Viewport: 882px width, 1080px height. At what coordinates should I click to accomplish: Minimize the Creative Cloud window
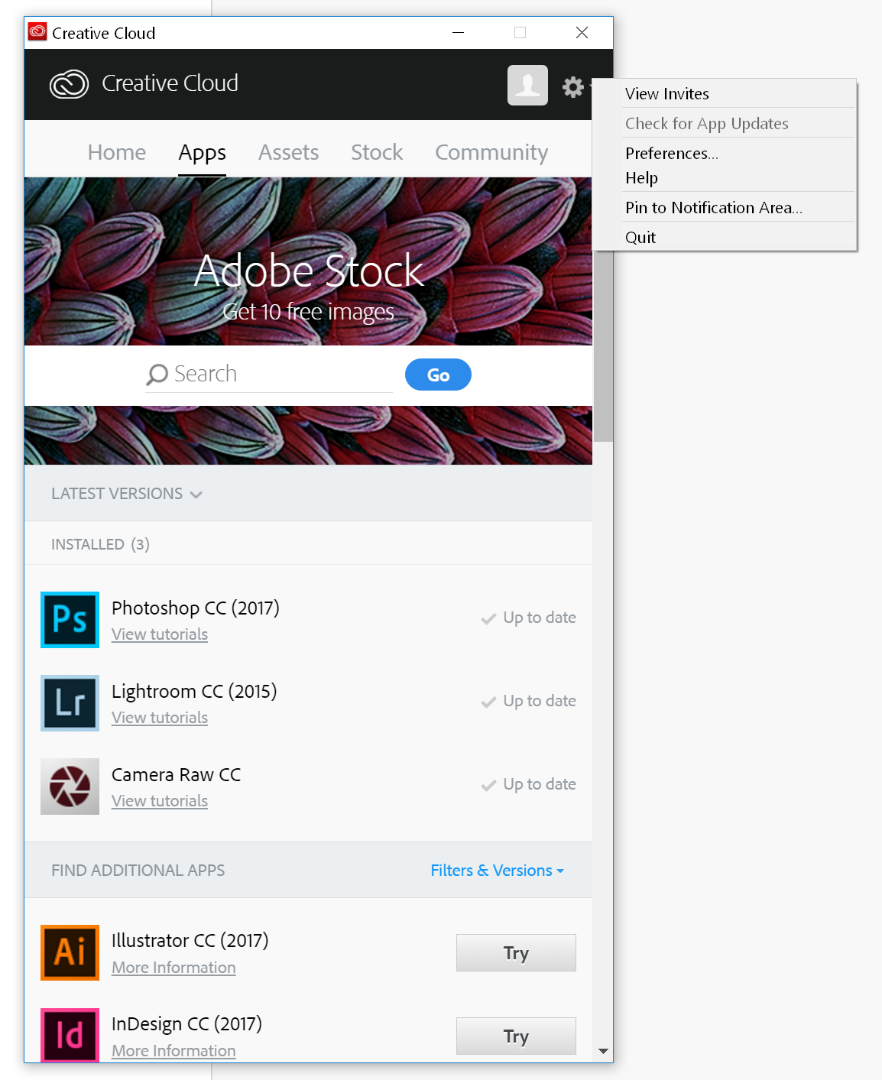pyautogui.click(x=458, y=32)
